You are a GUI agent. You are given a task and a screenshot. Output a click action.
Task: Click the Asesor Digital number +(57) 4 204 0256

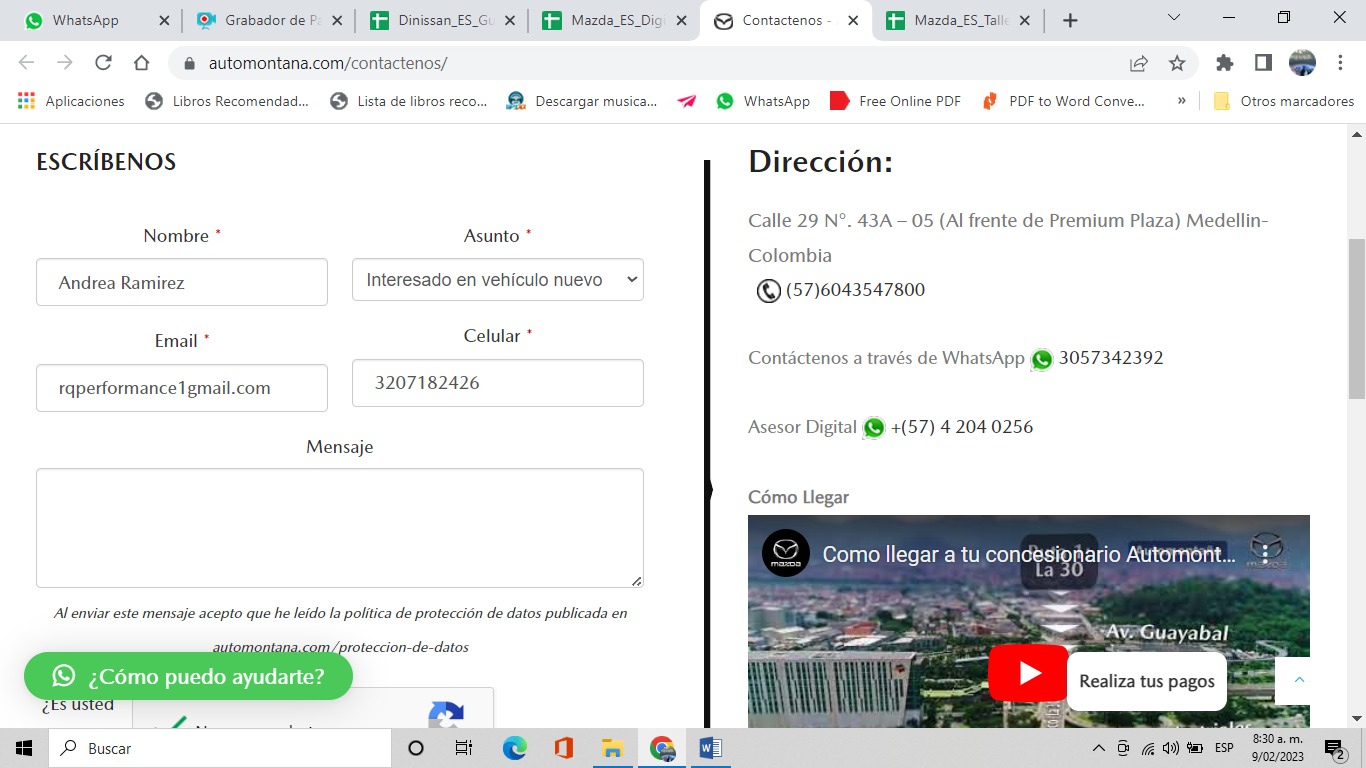click(962, 427)
